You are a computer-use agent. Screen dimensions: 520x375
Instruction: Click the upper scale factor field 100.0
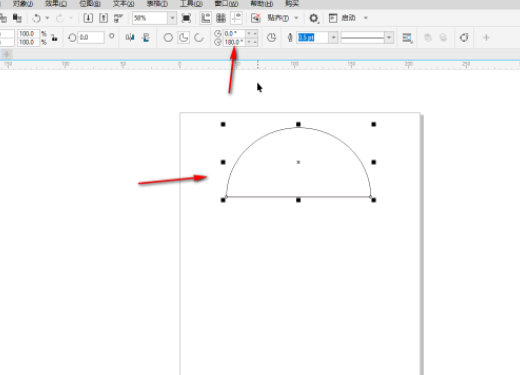(29, 34)
